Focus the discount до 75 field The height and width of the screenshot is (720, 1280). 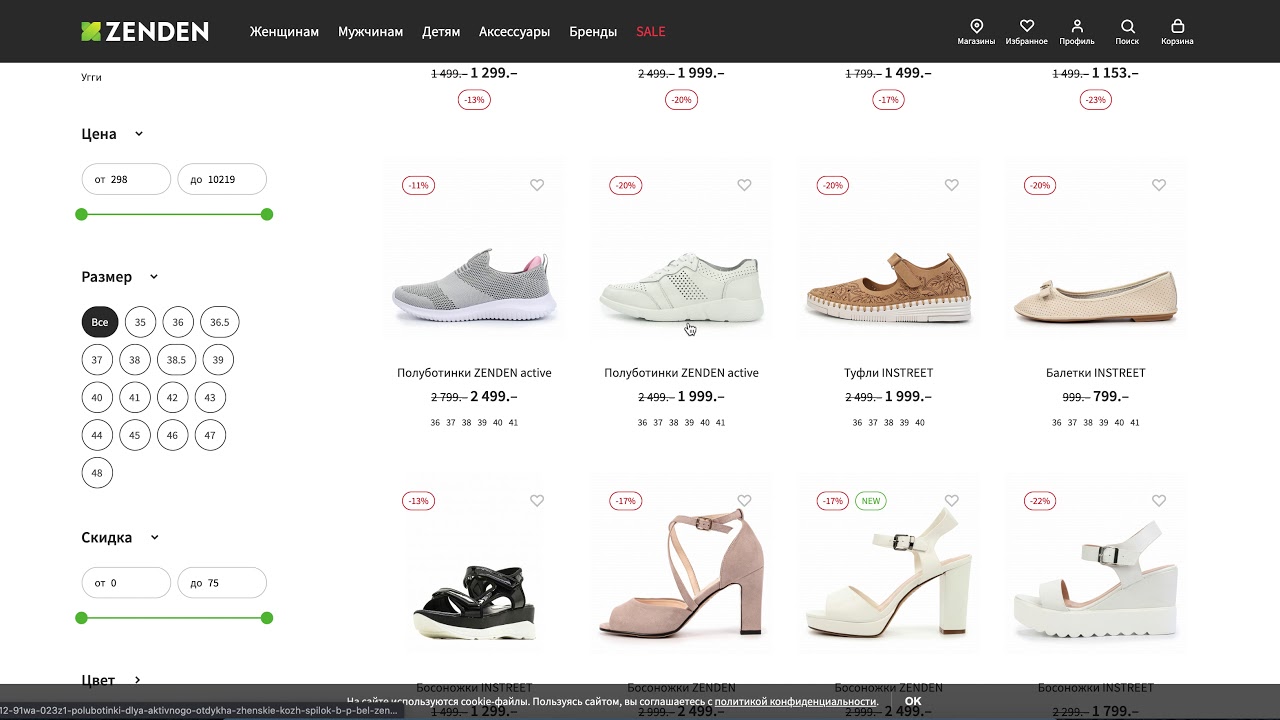click(222, 583)
